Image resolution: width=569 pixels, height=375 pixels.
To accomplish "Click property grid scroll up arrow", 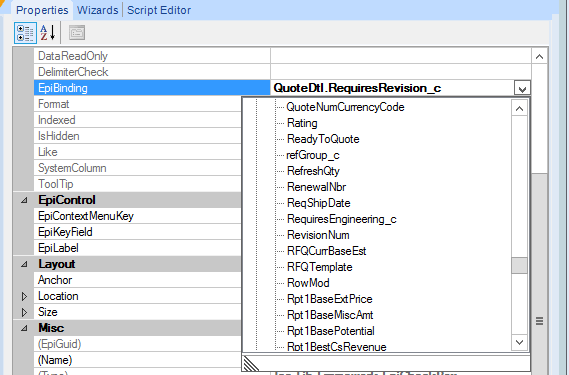I will [539, 57].
